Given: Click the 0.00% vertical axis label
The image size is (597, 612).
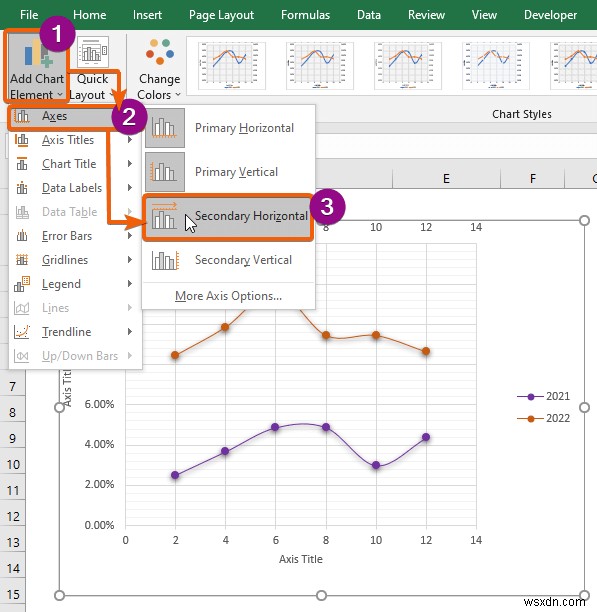Looking at the screenshot, I should 99,525.
